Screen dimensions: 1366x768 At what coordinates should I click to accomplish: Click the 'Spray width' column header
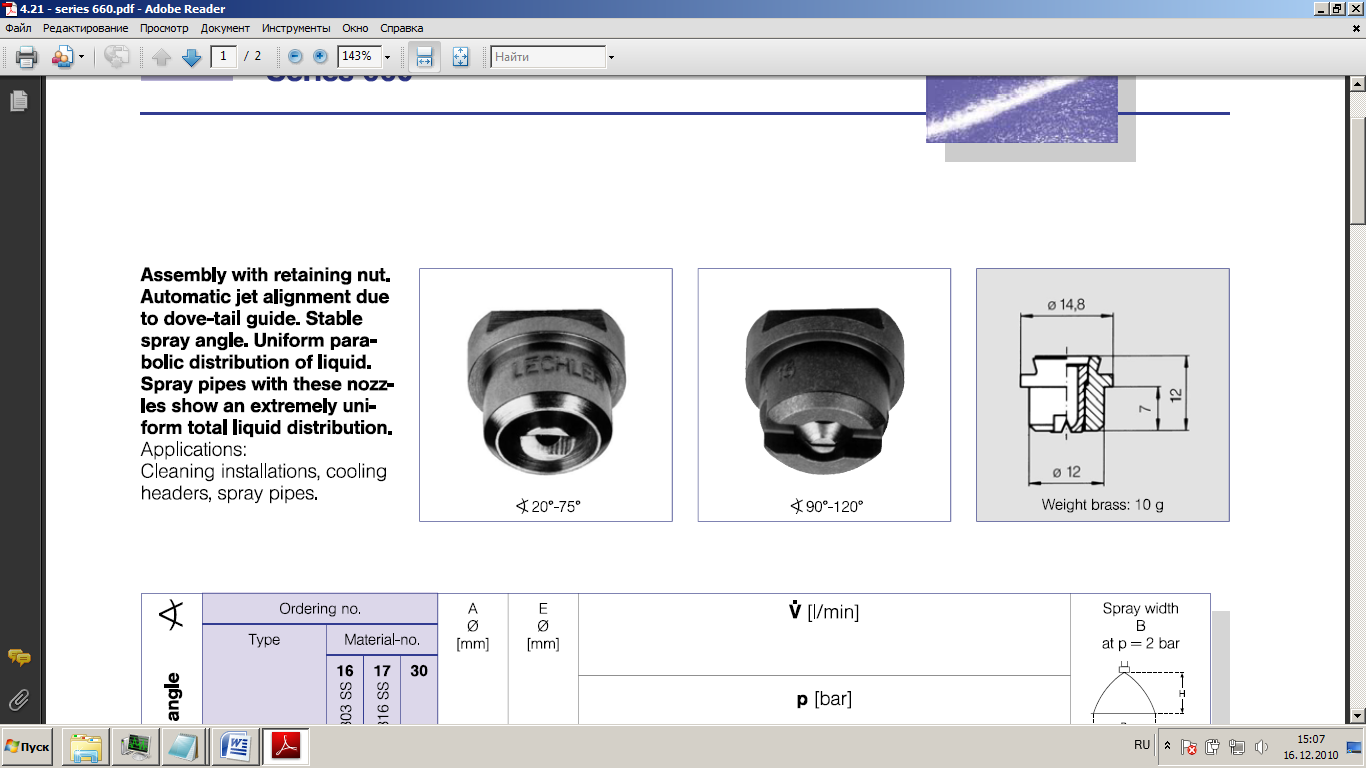click(1140, 608)
